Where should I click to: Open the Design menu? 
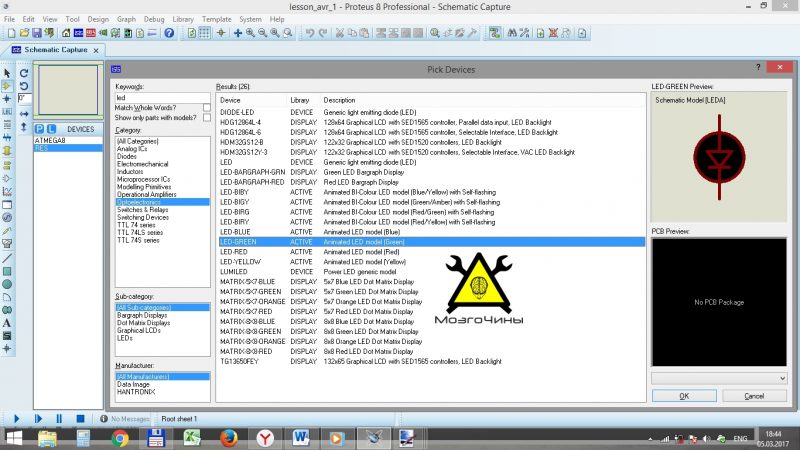coord(98,19)
